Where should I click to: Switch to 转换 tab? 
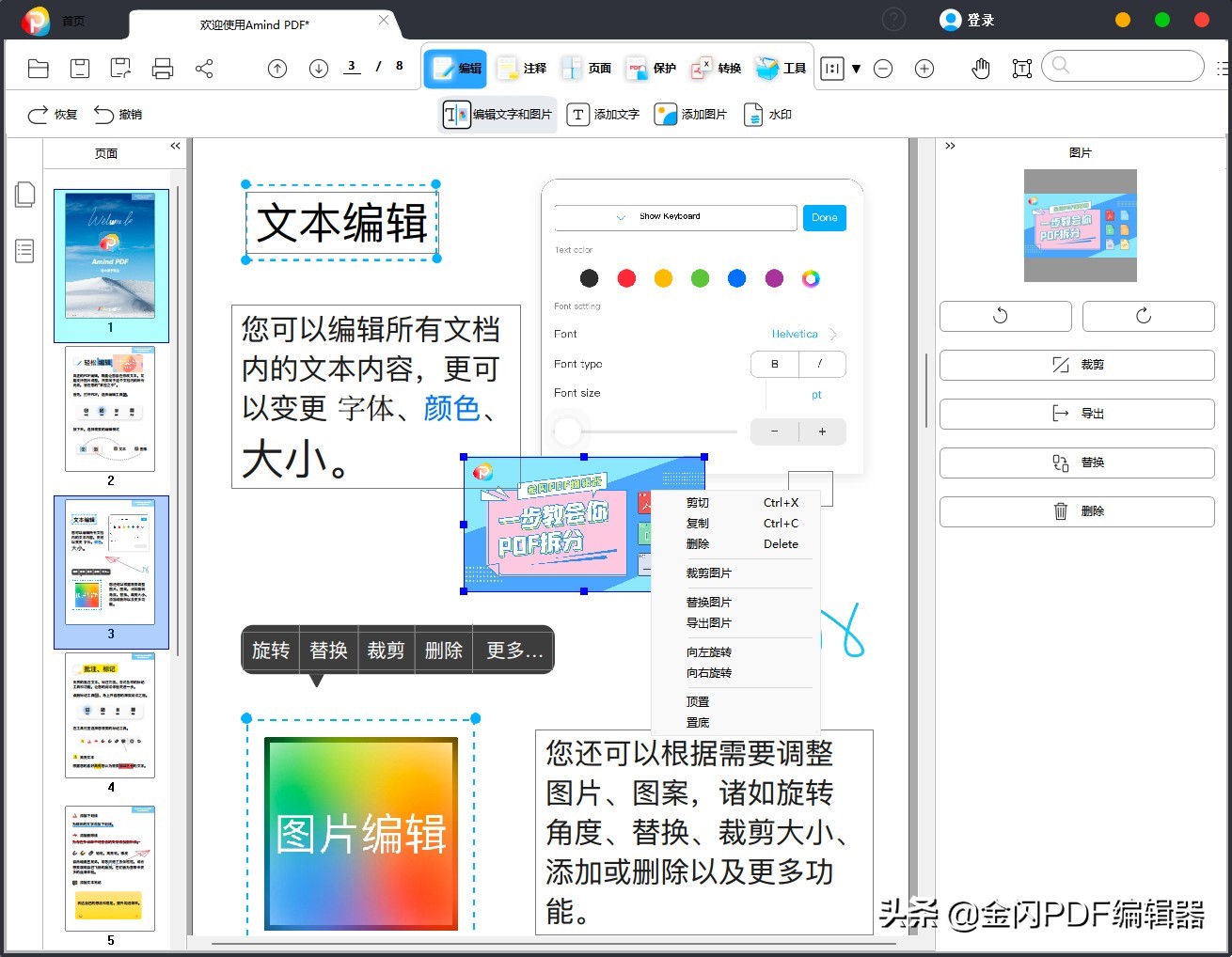click(x=716, y=68)
